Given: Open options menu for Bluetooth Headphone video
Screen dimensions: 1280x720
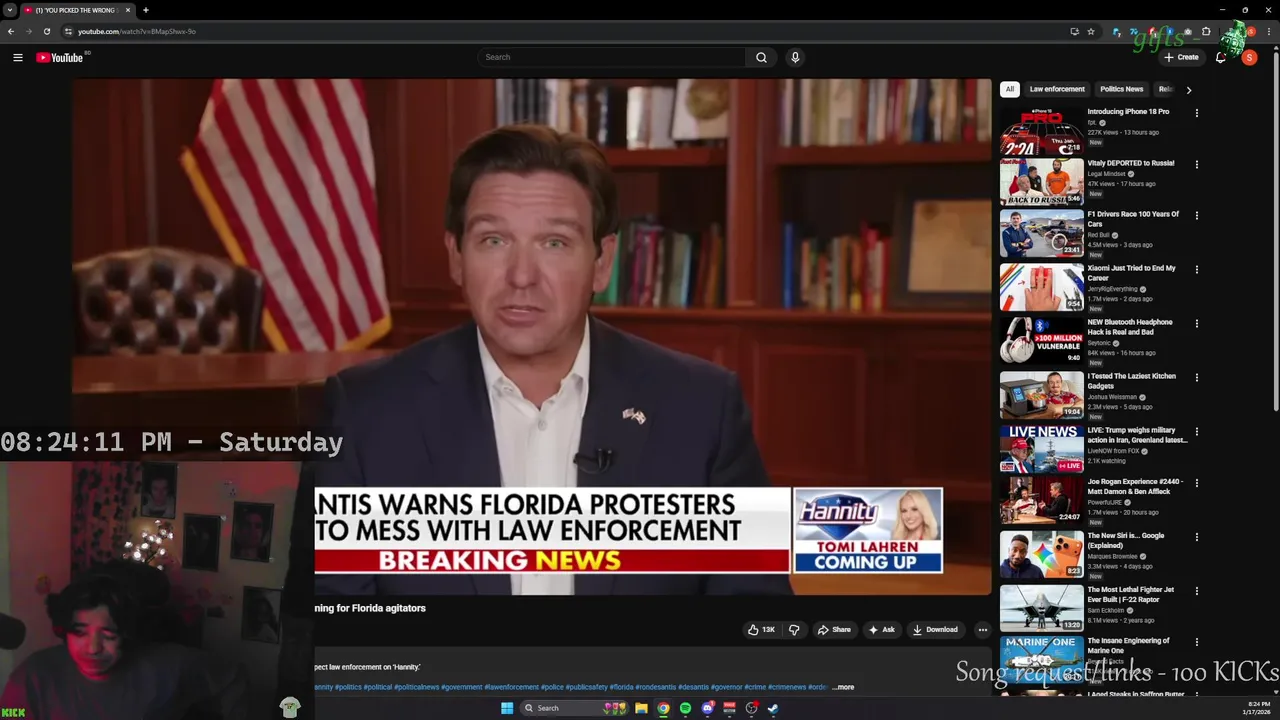Looking at the screenshot, I should [1196, 323].
